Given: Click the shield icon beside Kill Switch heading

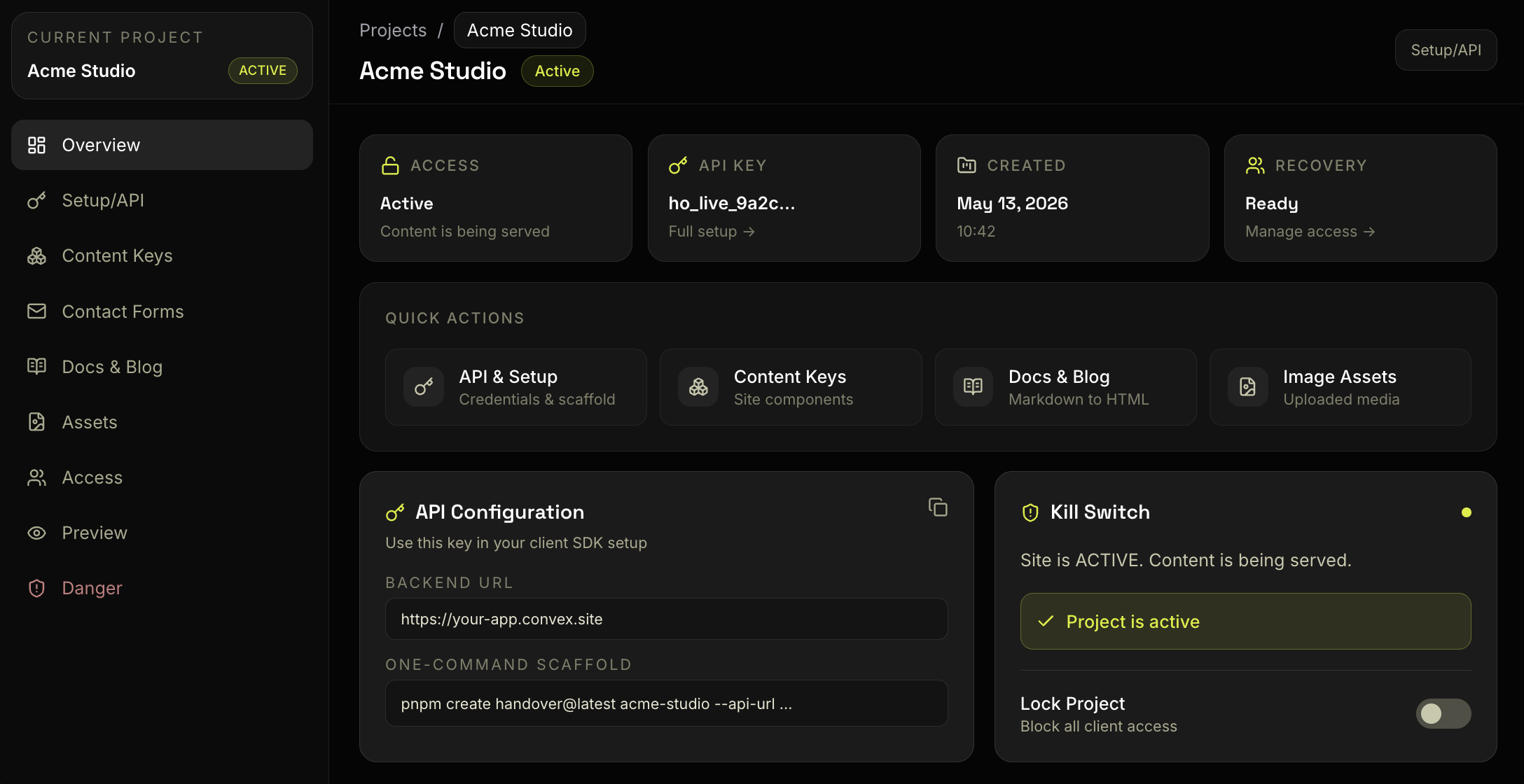Looking at the screenshot, I should (1030, 512).
